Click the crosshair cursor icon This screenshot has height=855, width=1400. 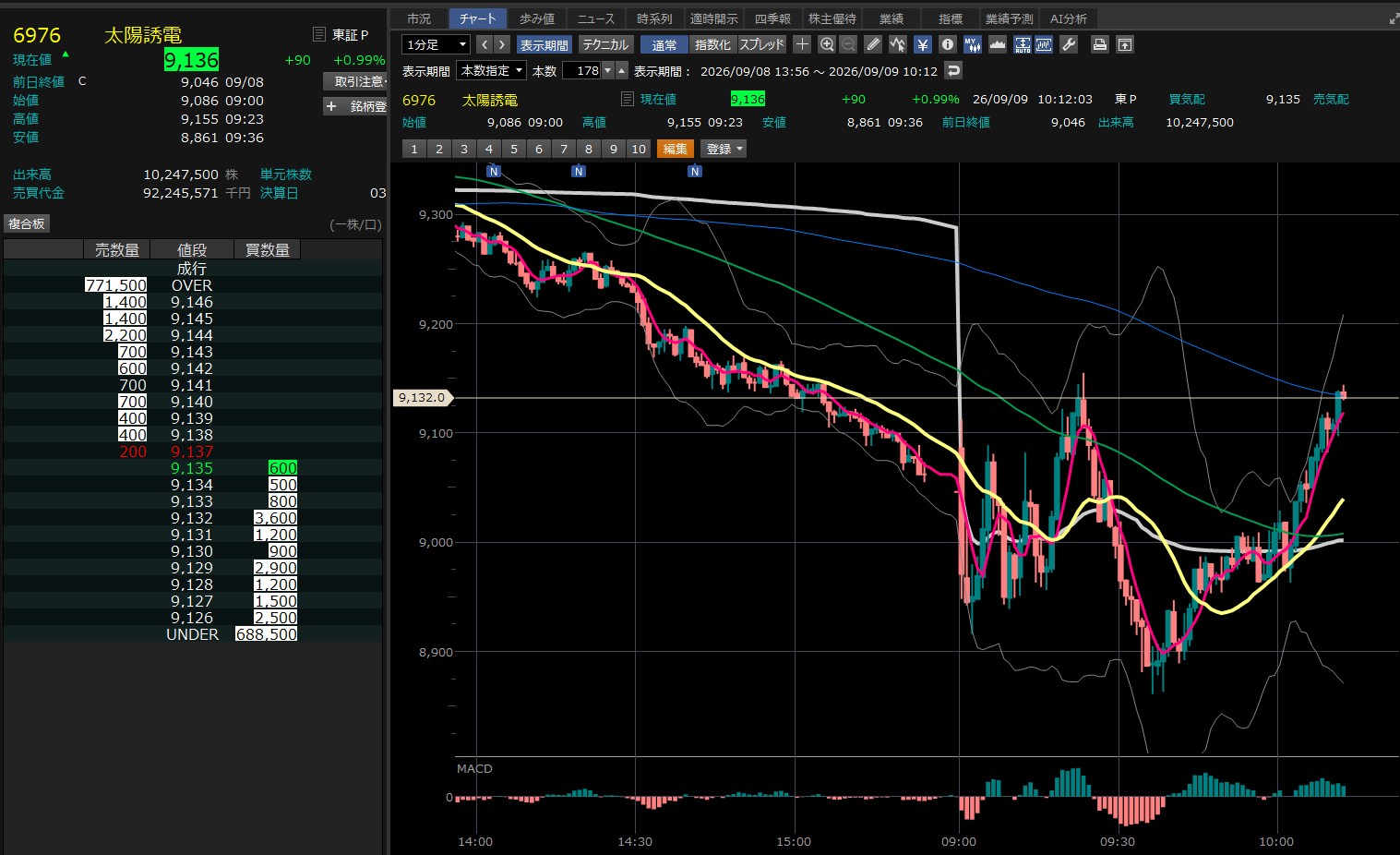click(x=803, y=44)
